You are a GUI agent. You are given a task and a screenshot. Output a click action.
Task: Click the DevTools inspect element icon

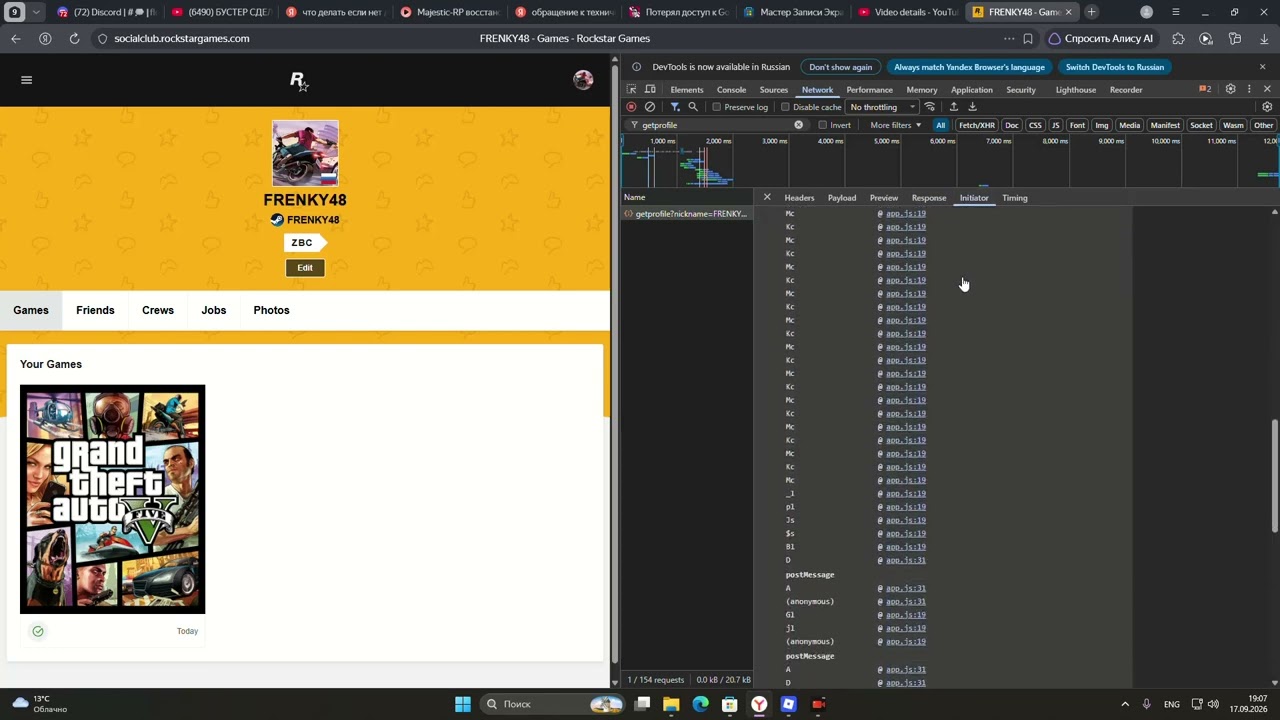point(631,90)
